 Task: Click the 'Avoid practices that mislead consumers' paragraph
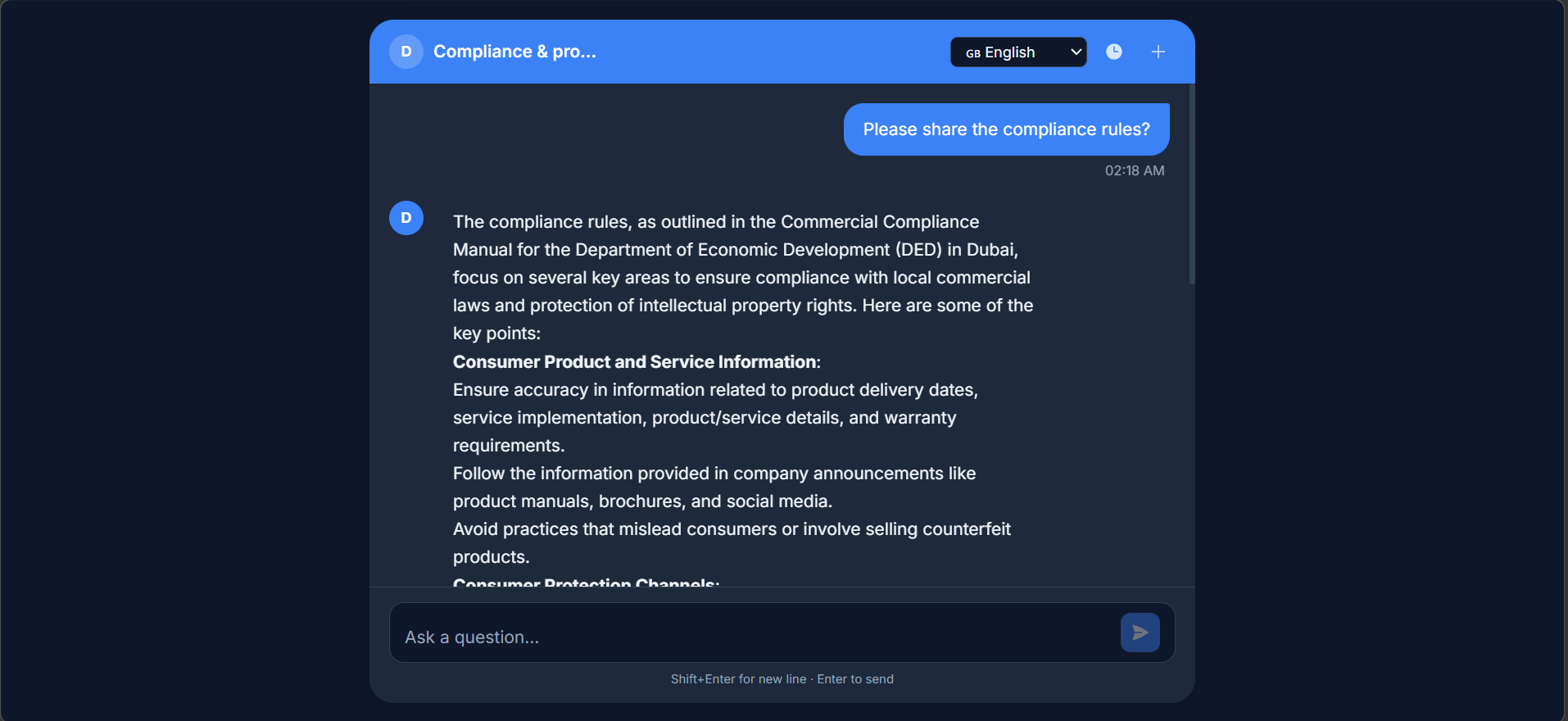pos(731,542)
